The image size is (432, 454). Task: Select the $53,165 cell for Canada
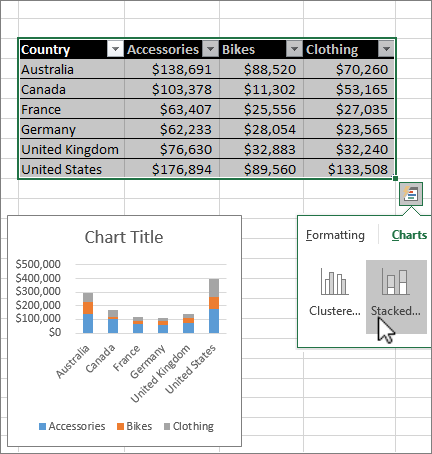(349, 89)
